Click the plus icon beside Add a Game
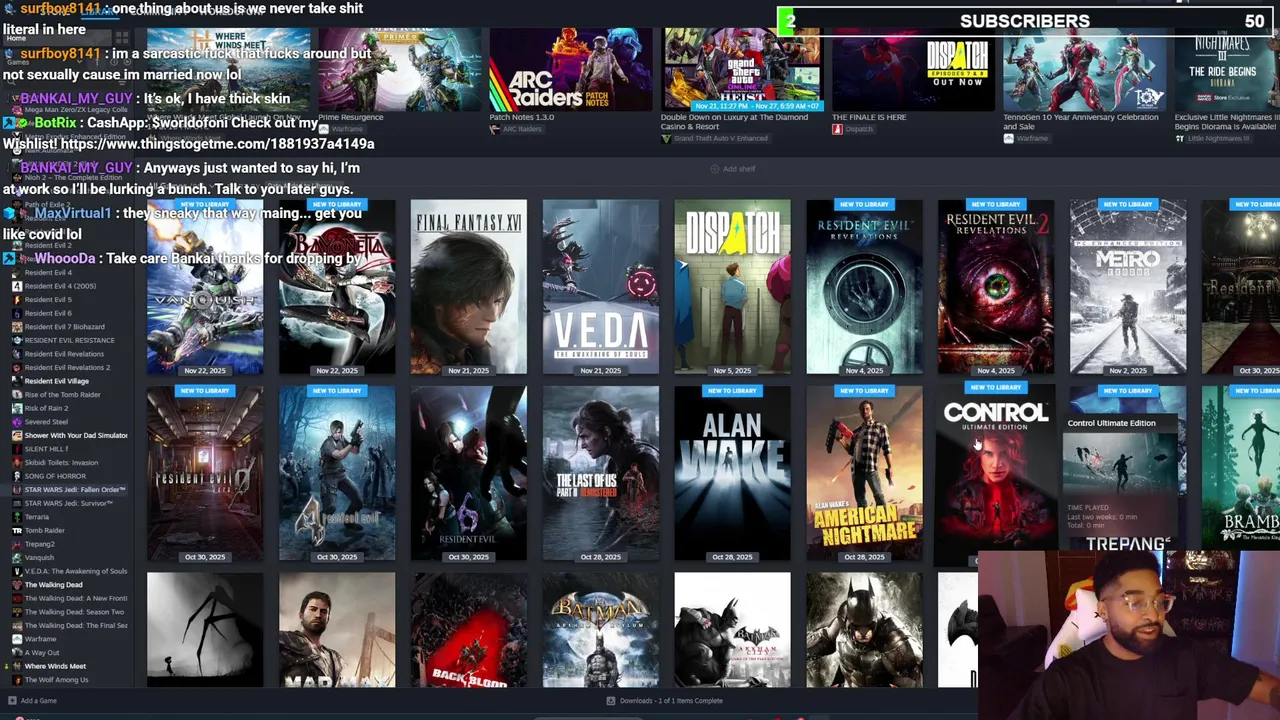Screen dimensions: 1280x720 coord(12,701)
